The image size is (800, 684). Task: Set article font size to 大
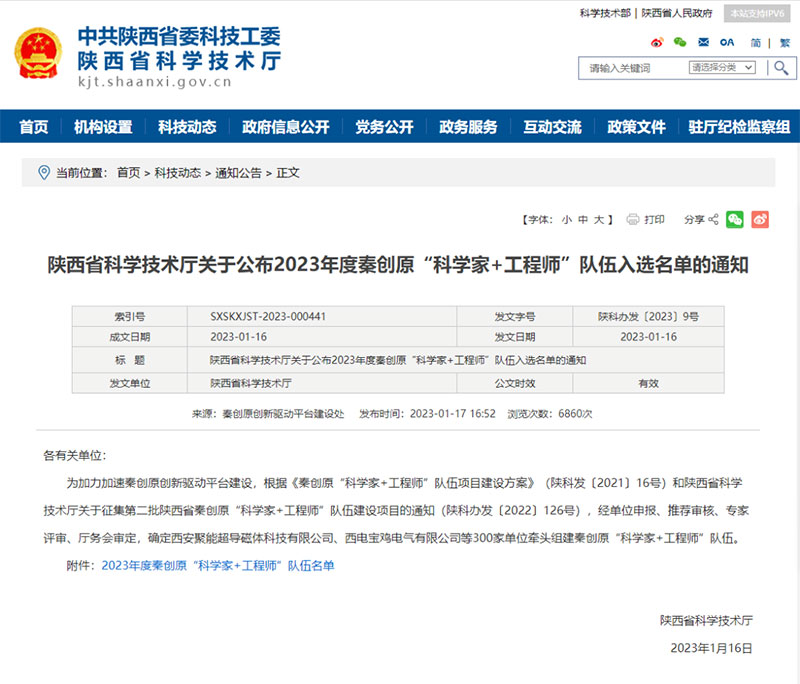[598, 219]
